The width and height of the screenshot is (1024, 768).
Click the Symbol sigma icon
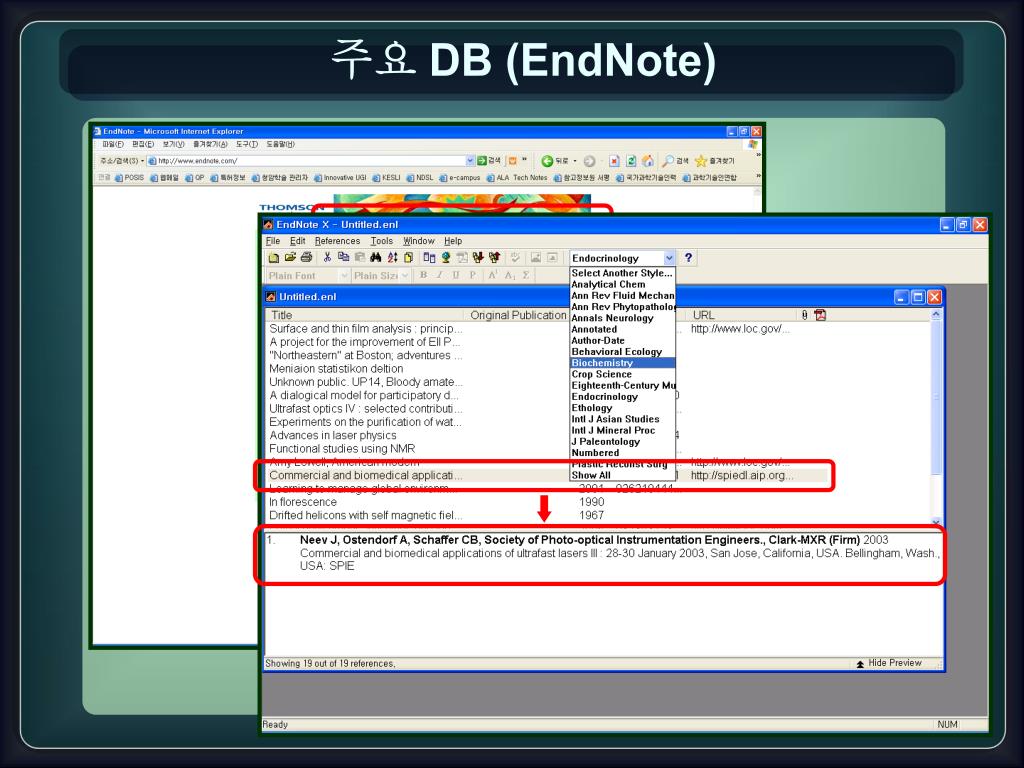coord(526,275)
